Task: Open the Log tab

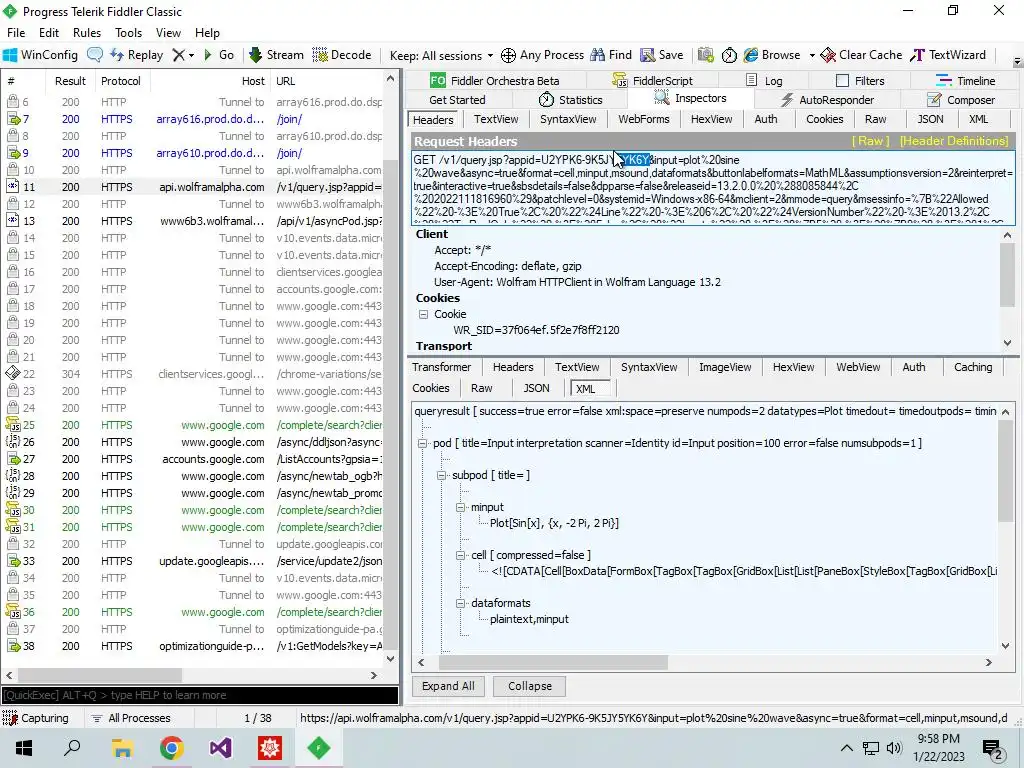Action: coord(764,81)
